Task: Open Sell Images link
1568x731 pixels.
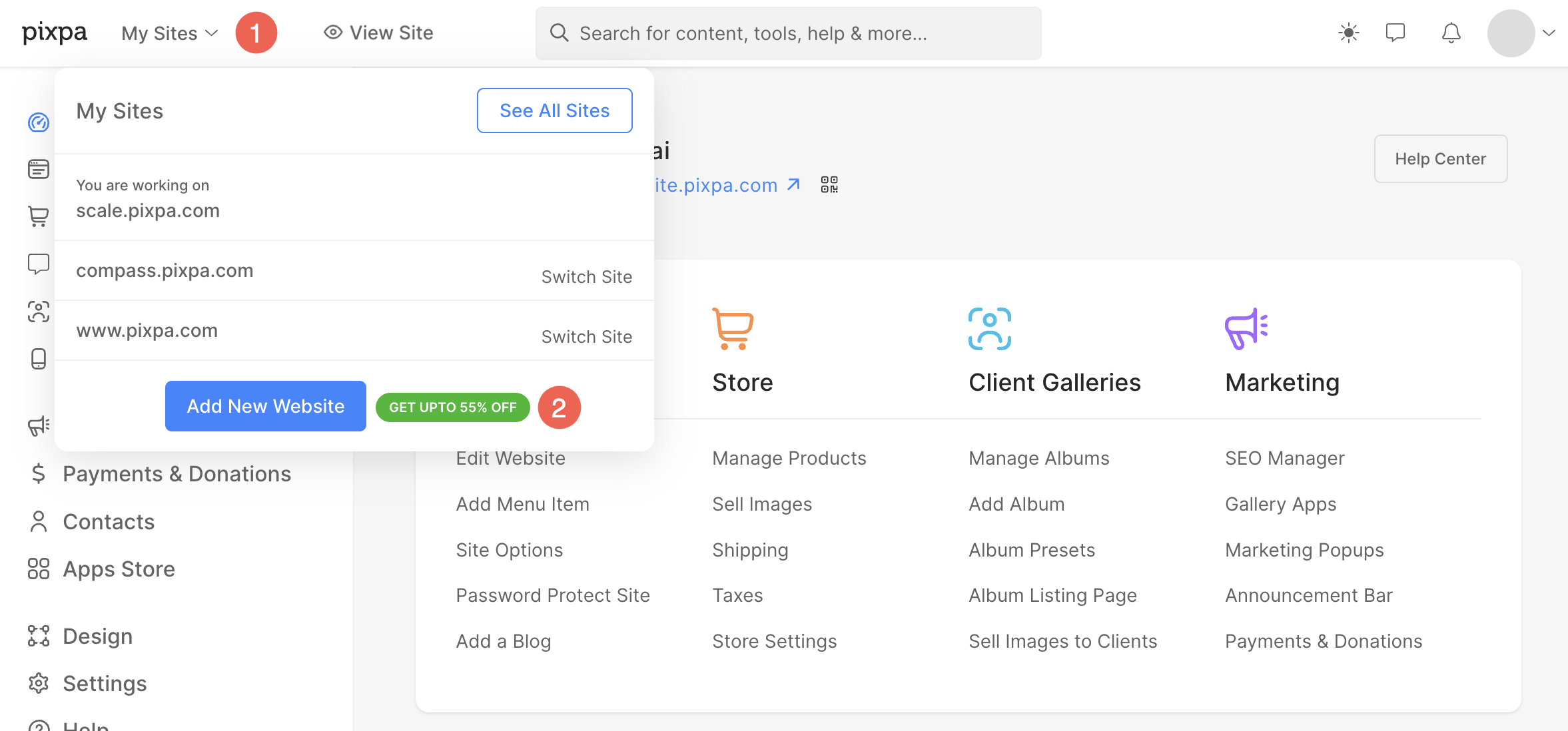Action: pyautogui.click(x=762, y=504)
